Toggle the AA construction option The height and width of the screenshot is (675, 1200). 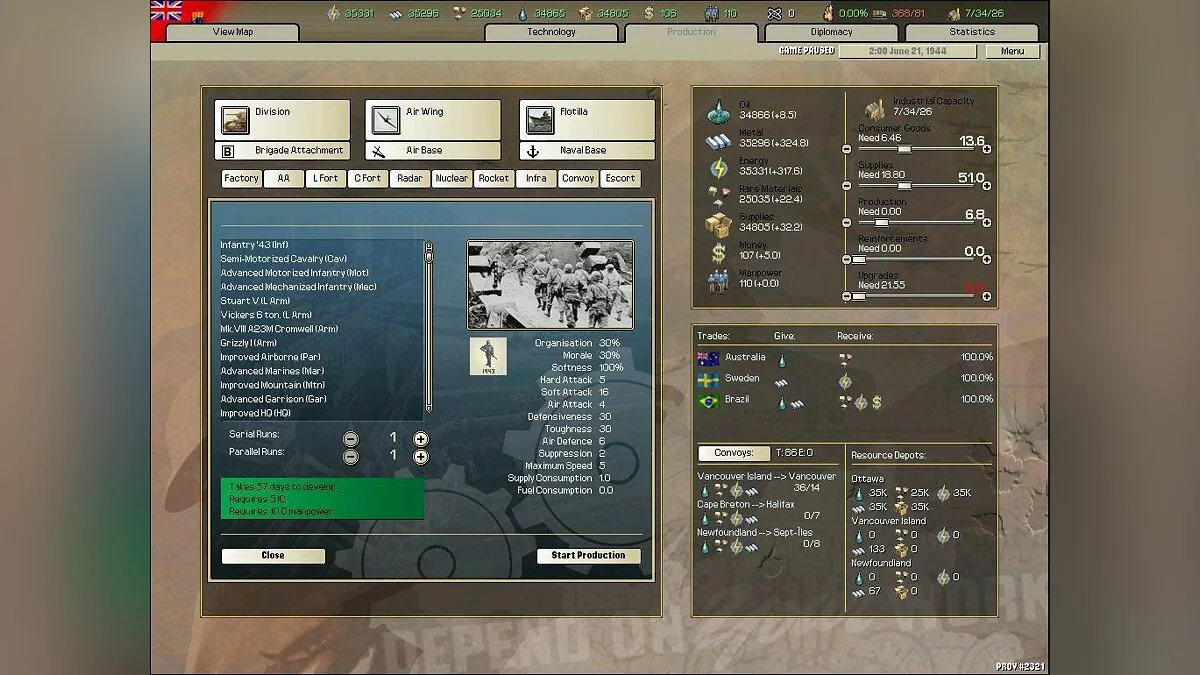pos(283,178)
